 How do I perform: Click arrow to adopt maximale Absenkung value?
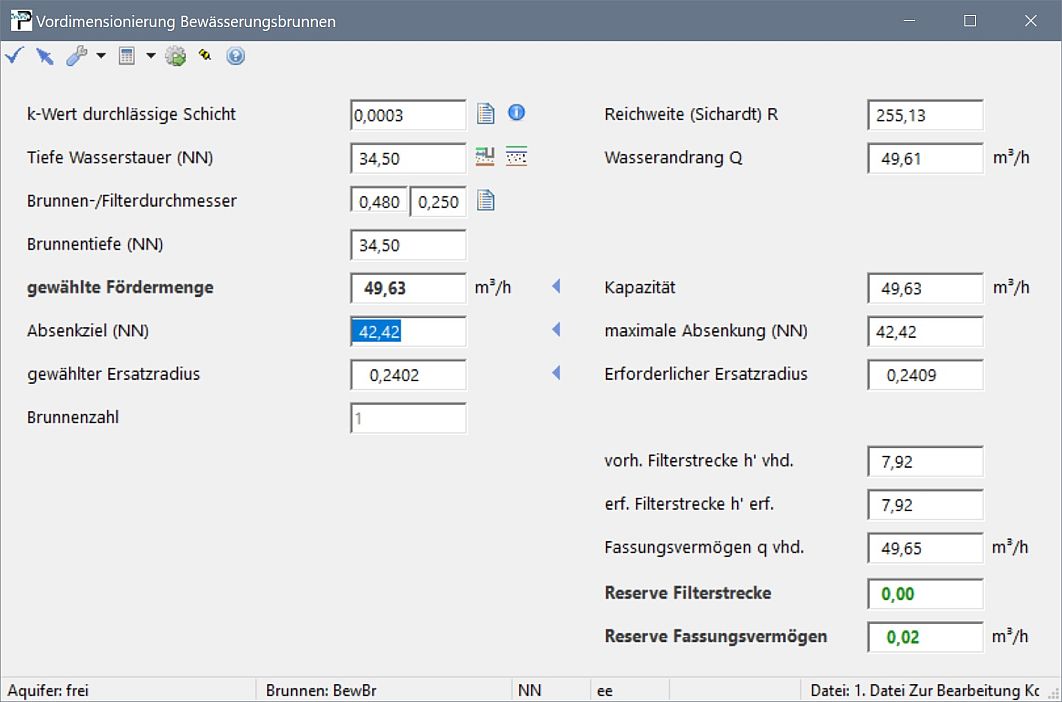click(556, 330)
